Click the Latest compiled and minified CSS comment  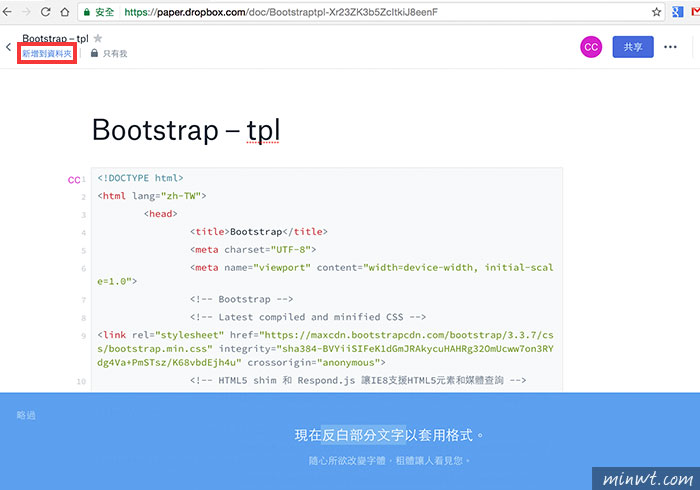click(x=308, y=317)
